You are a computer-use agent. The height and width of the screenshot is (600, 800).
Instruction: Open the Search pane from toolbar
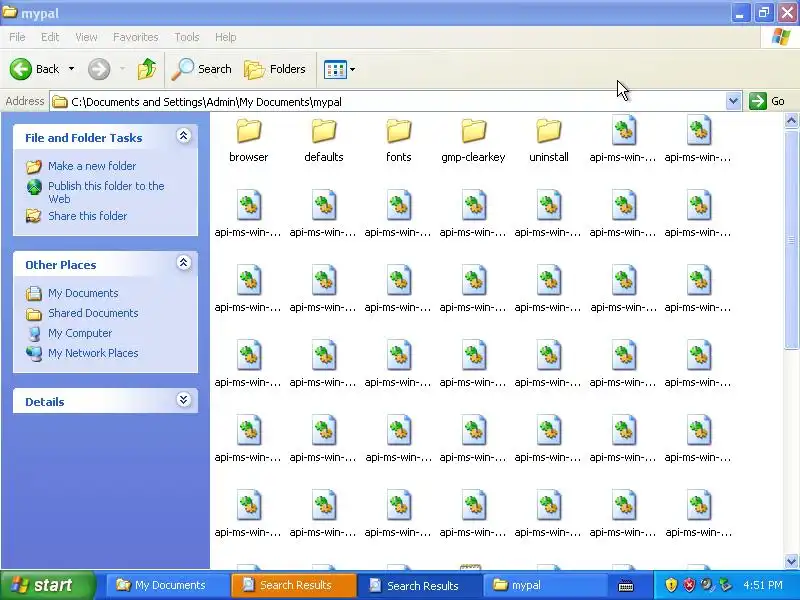pyautogui.click(x=201, y=69)
